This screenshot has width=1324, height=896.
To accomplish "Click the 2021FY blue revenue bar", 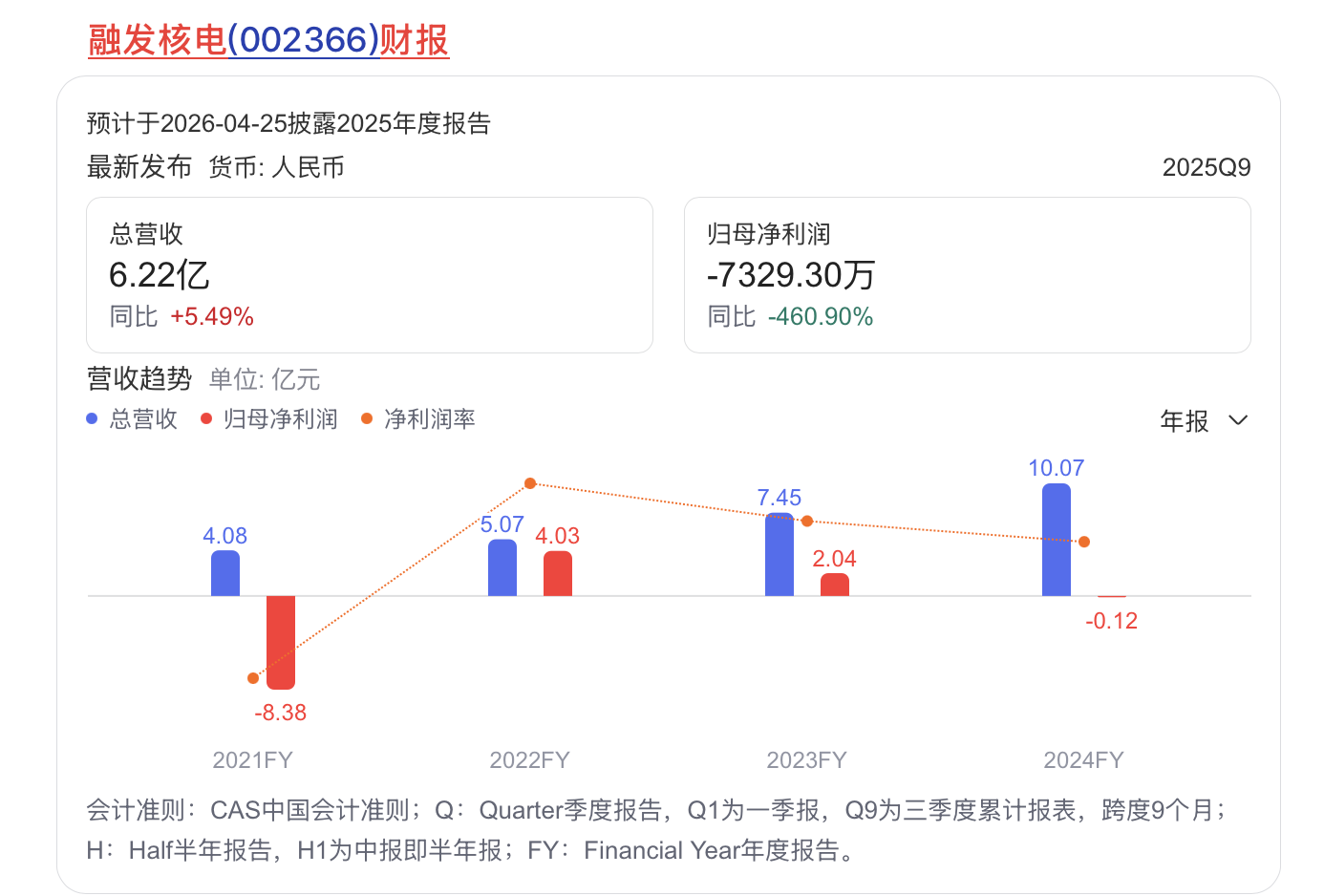I will point(225,573).
